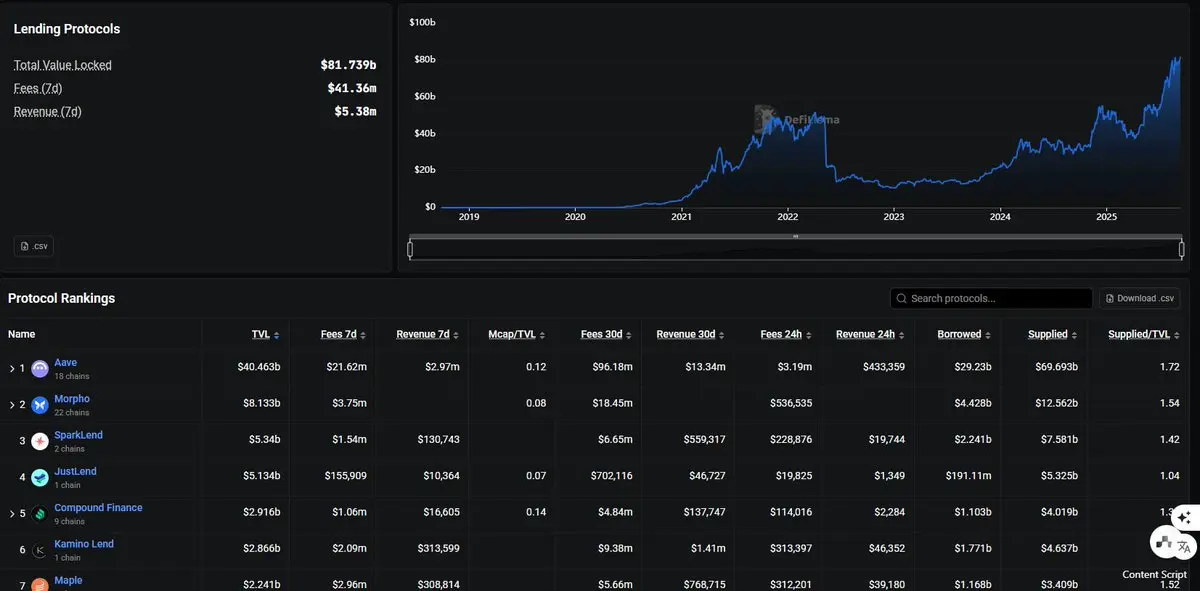Sort table by Fees 24h column
Screen dimensions: 1200x591
788,334
